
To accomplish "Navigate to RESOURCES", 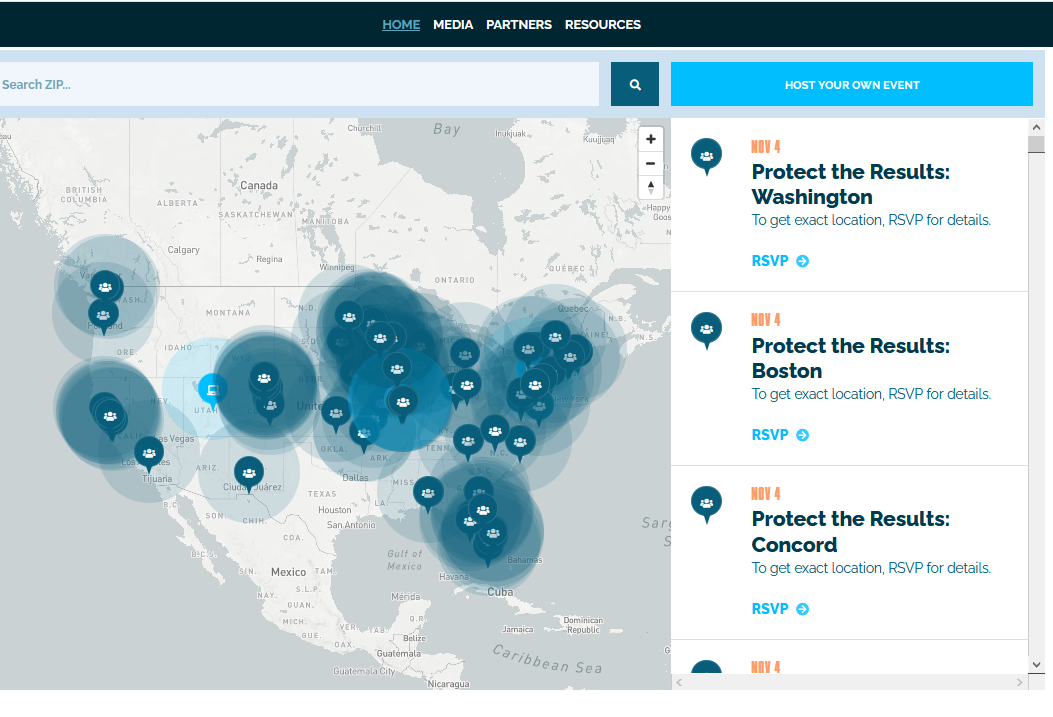I will click(602, 25).
